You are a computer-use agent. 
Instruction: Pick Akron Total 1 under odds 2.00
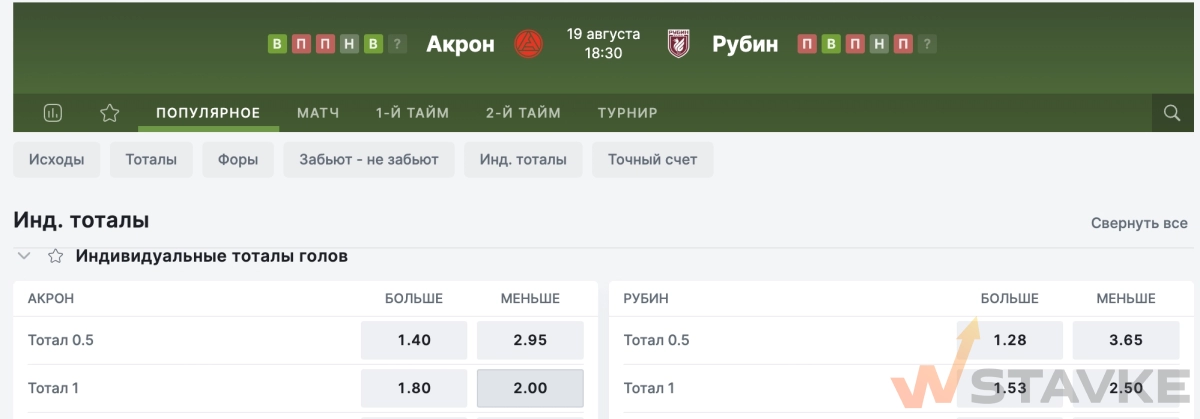click(x=530, y=388)
